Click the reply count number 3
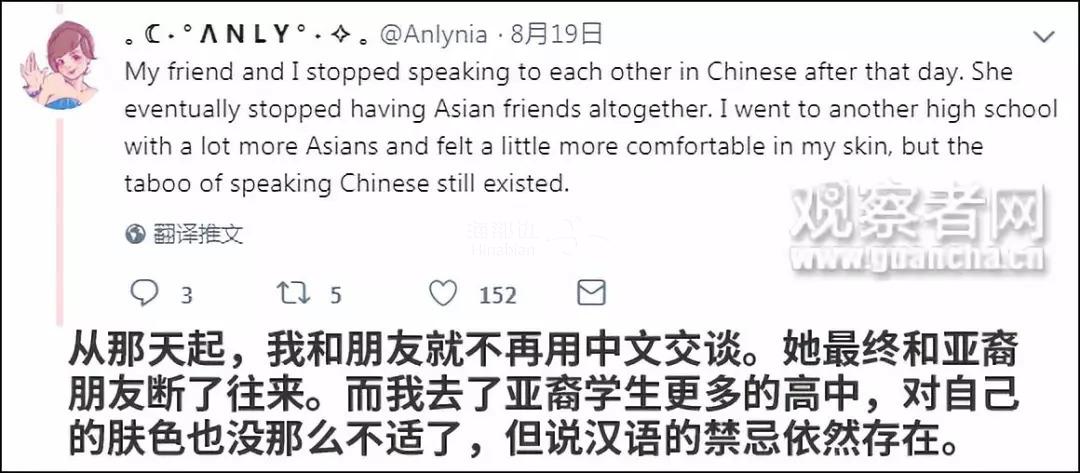 click(x=186, y=295)
